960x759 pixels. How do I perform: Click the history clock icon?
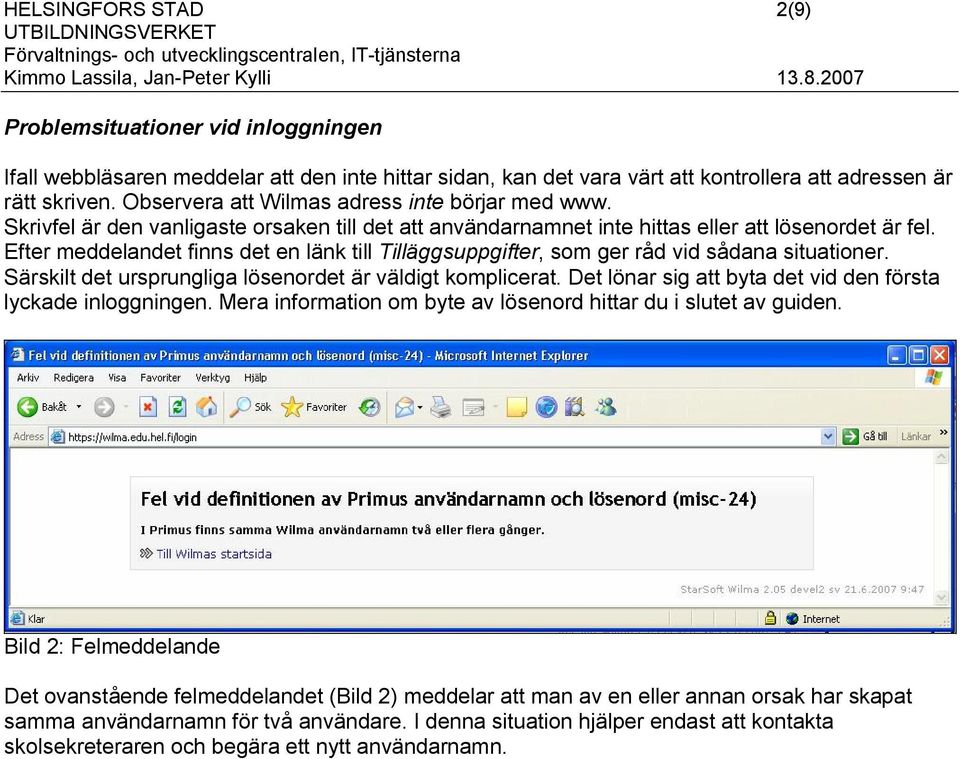(369, 407)
